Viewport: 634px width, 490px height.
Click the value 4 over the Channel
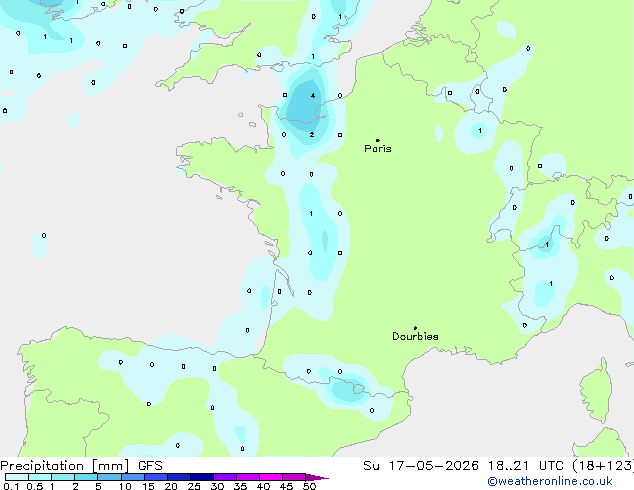(x=313, y=96)
